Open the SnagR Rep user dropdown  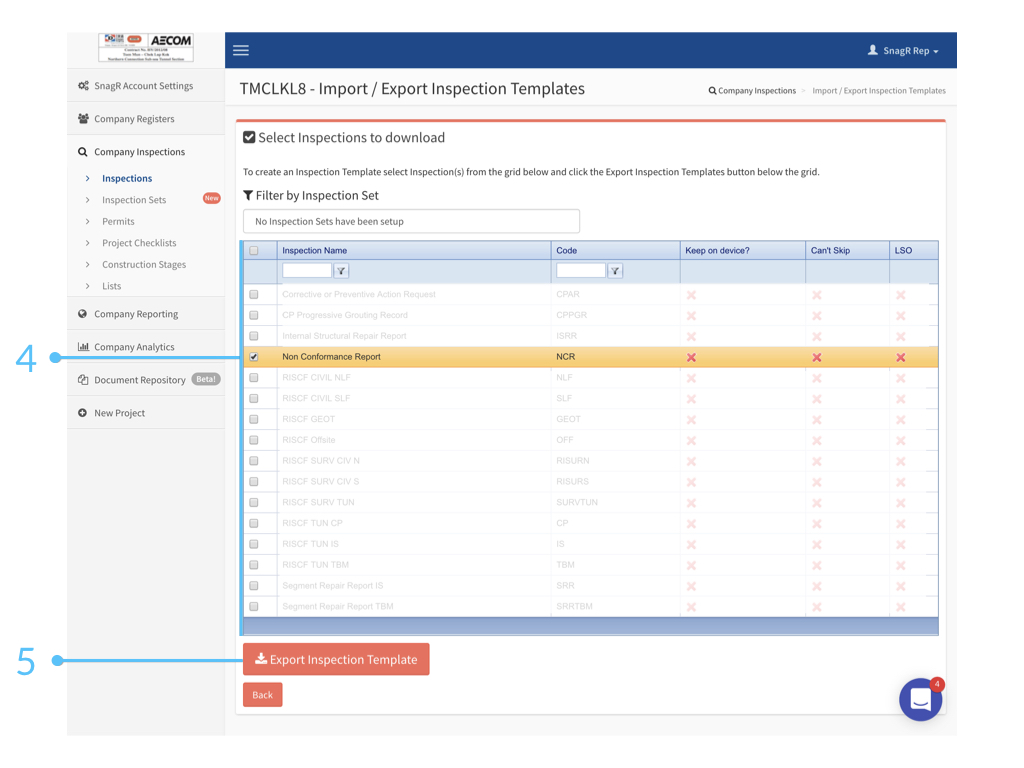(x=903, y=50)
